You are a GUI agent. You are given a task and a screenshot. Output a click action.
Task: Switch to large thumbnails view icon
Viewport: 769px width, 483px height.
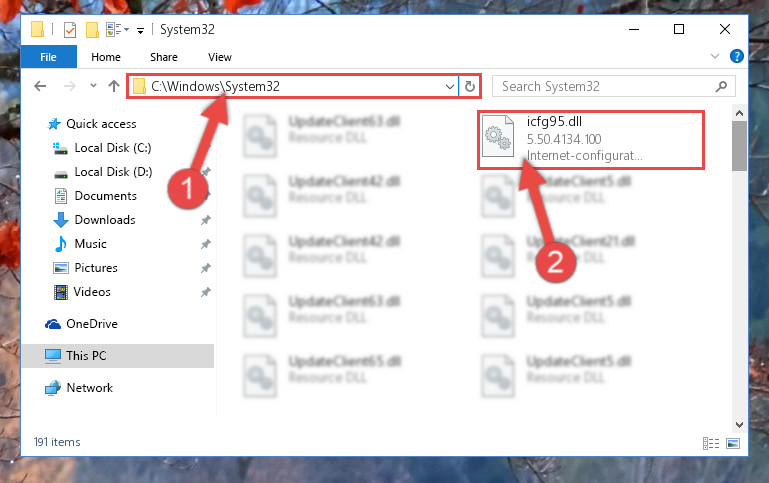coord(733,443)
